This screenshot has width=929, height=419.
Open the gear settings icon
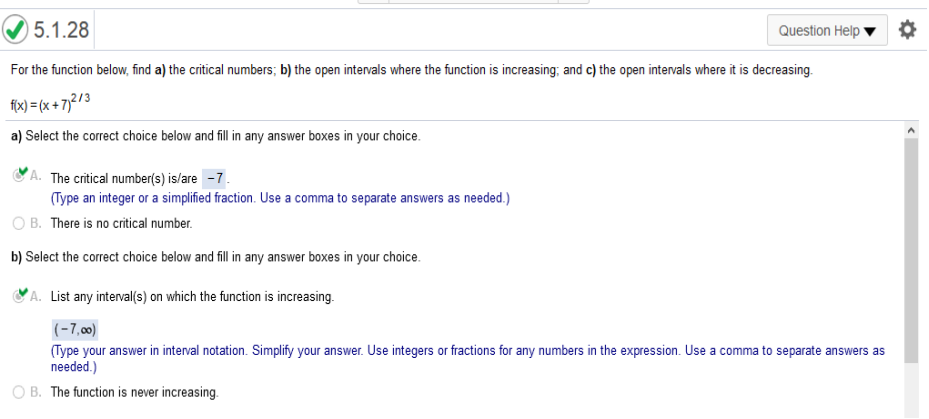[x=907, y=30]
